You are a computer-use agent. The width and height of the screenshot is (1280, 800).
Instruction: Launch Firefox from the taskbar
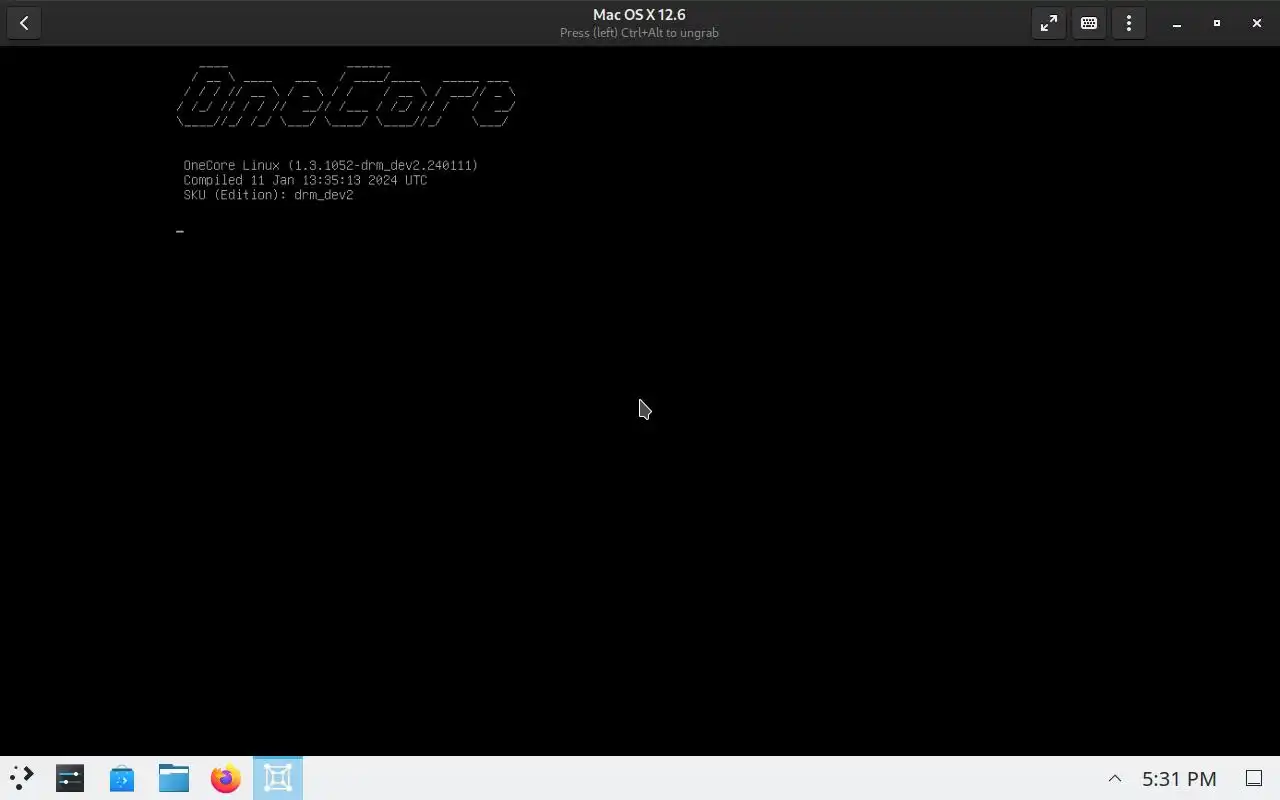[226, 778]
